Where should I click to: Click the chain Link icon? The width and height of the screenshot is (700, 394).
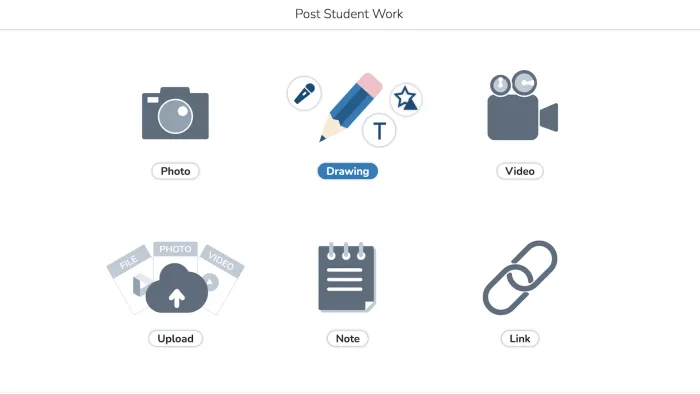[520, 278]
